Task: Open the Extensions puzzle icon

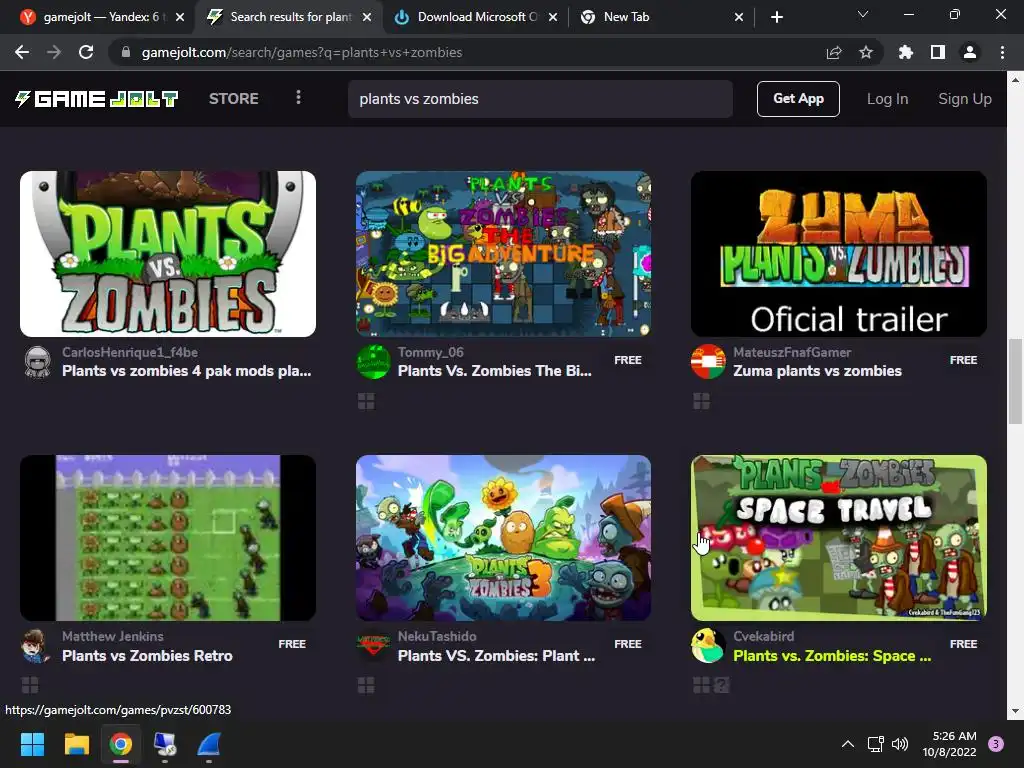Action: pyautogui.click(x=905, y=52)
